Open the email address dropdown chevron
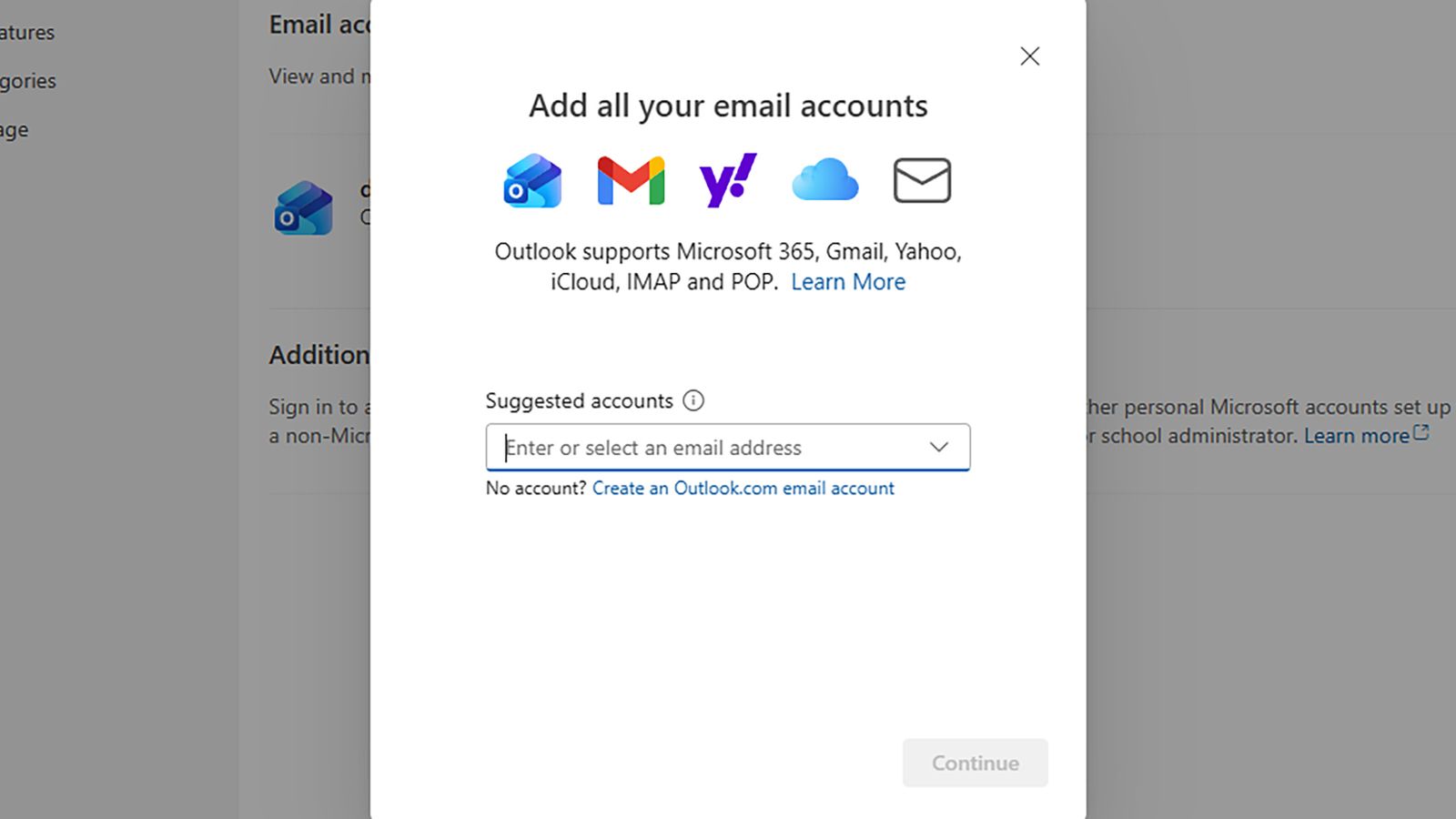The height and width of the screenshot is (819, 1456). pos(937,447)
